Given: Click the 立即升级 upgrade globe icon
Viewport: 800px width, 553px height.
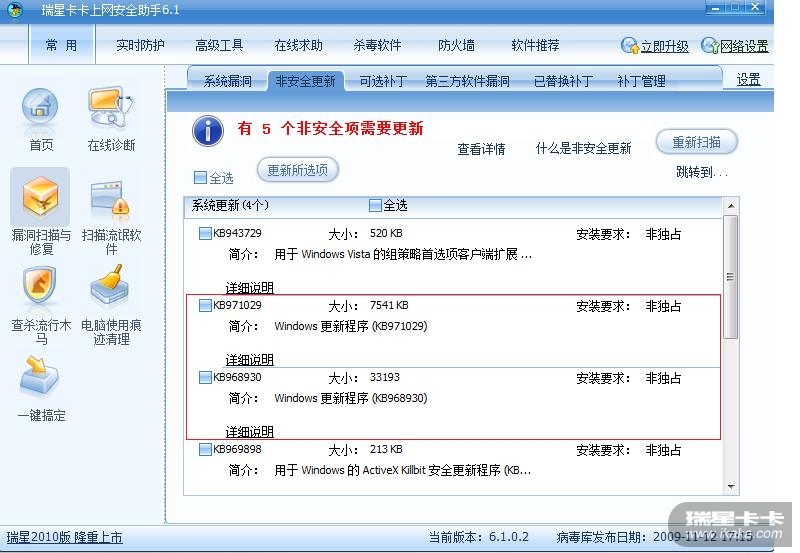Looking at the screenshot, I should click(630, 45).
